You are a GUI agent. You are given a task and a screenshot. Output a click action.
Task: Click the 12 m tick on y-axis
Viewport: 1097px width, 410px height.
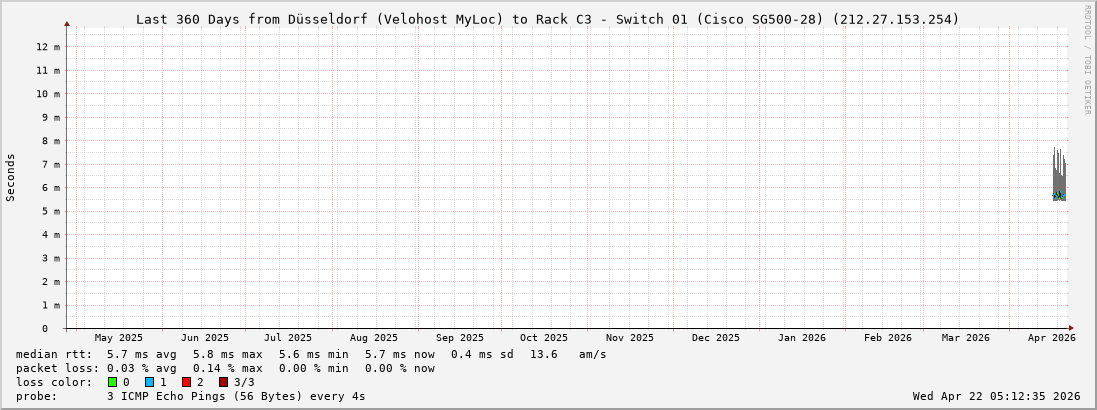click(49, 47)
